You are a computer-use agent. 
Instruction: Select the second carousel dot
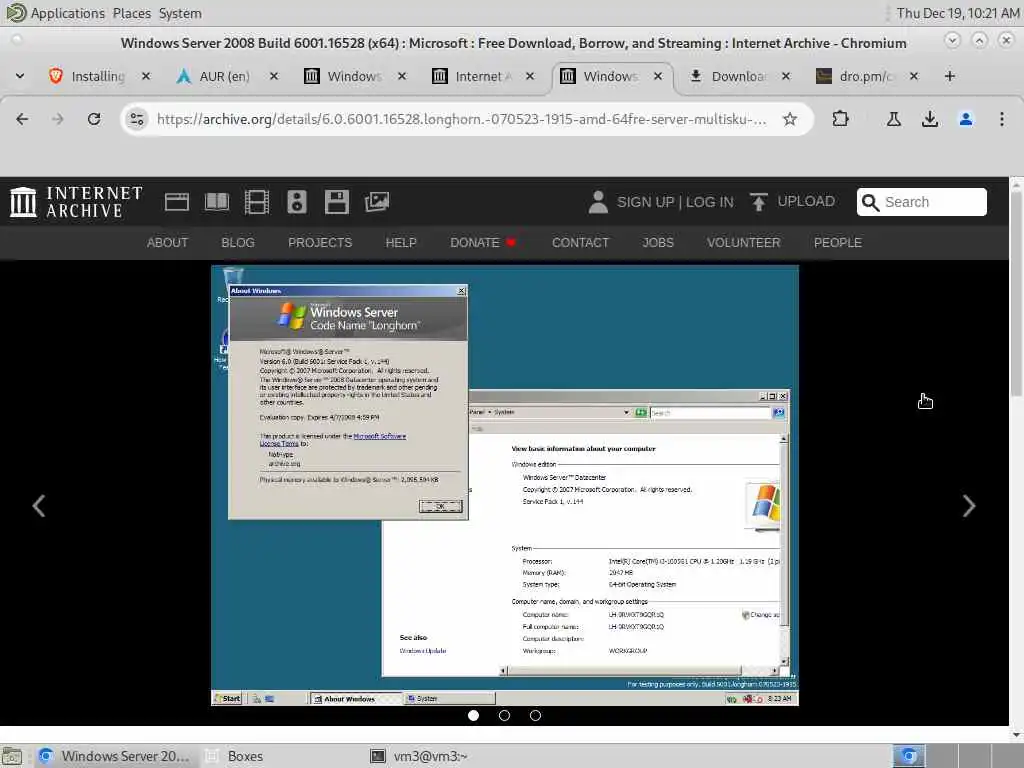pos(504,716)
